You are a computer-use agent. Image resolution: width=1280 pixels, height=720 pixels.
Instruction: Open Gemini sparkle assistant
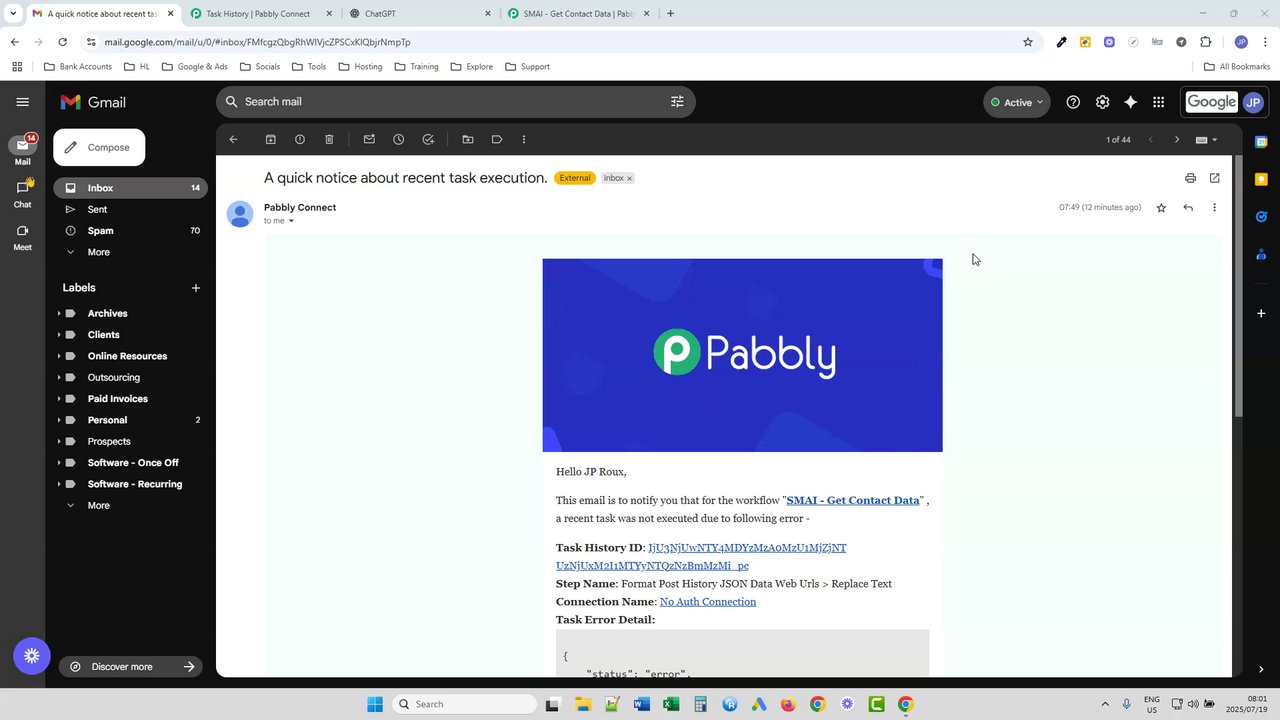(x=1130, y=102)
